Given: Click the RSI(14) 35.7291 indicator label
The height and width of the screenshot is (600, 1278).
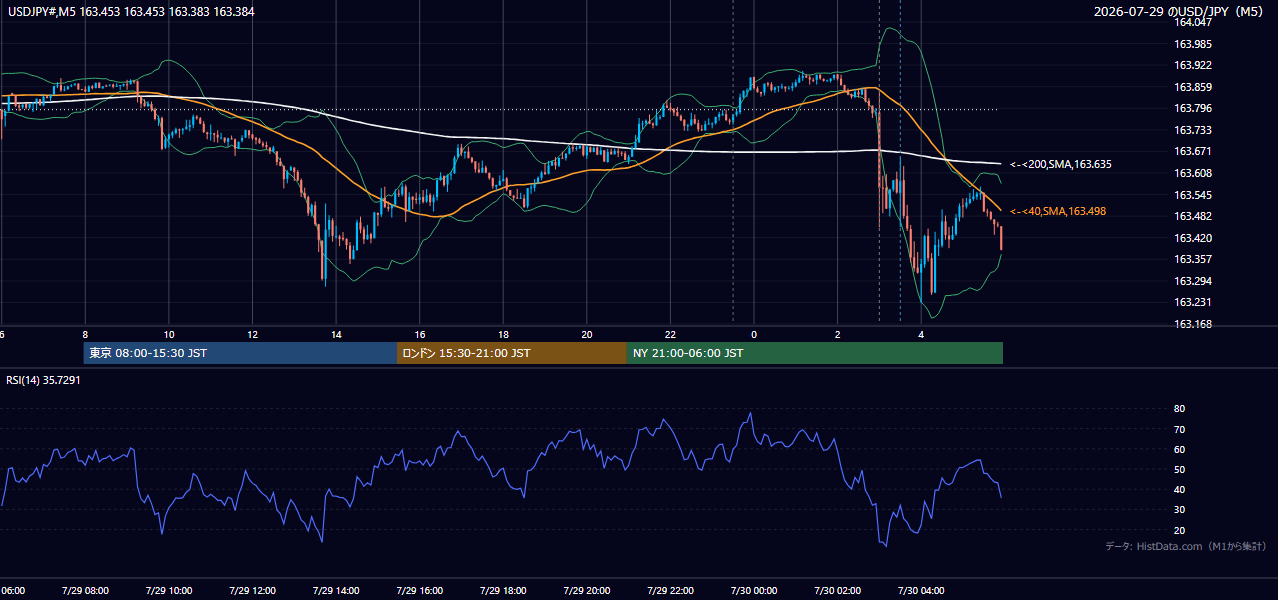Looking at the screenshot, I should 43,381.
